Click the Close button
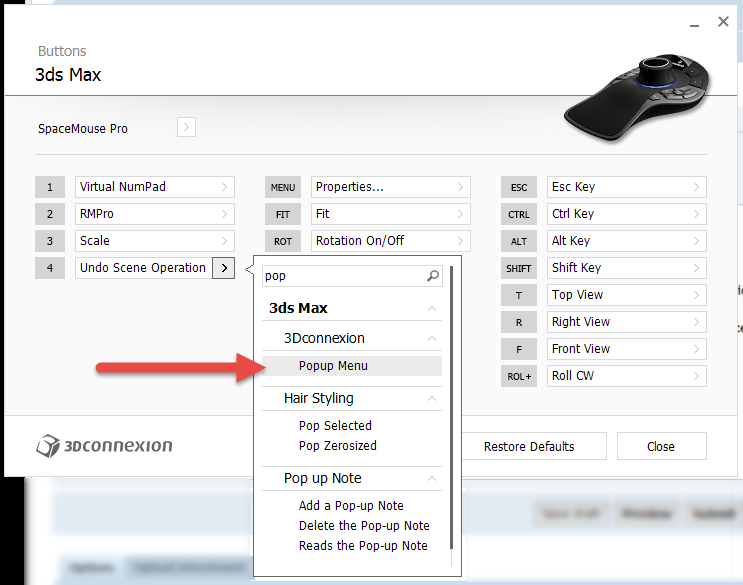 (x=661, y=446)
